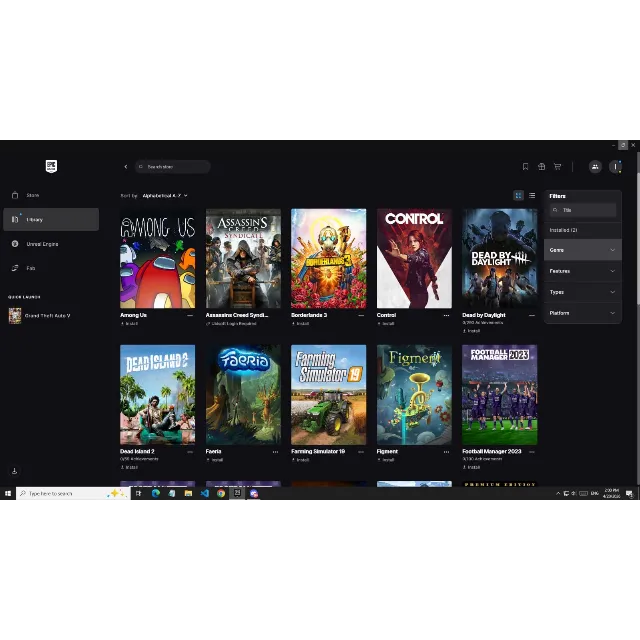Open the Among Us cover art
The width and height of the screenshot is (640, 640).
[158, 258]
